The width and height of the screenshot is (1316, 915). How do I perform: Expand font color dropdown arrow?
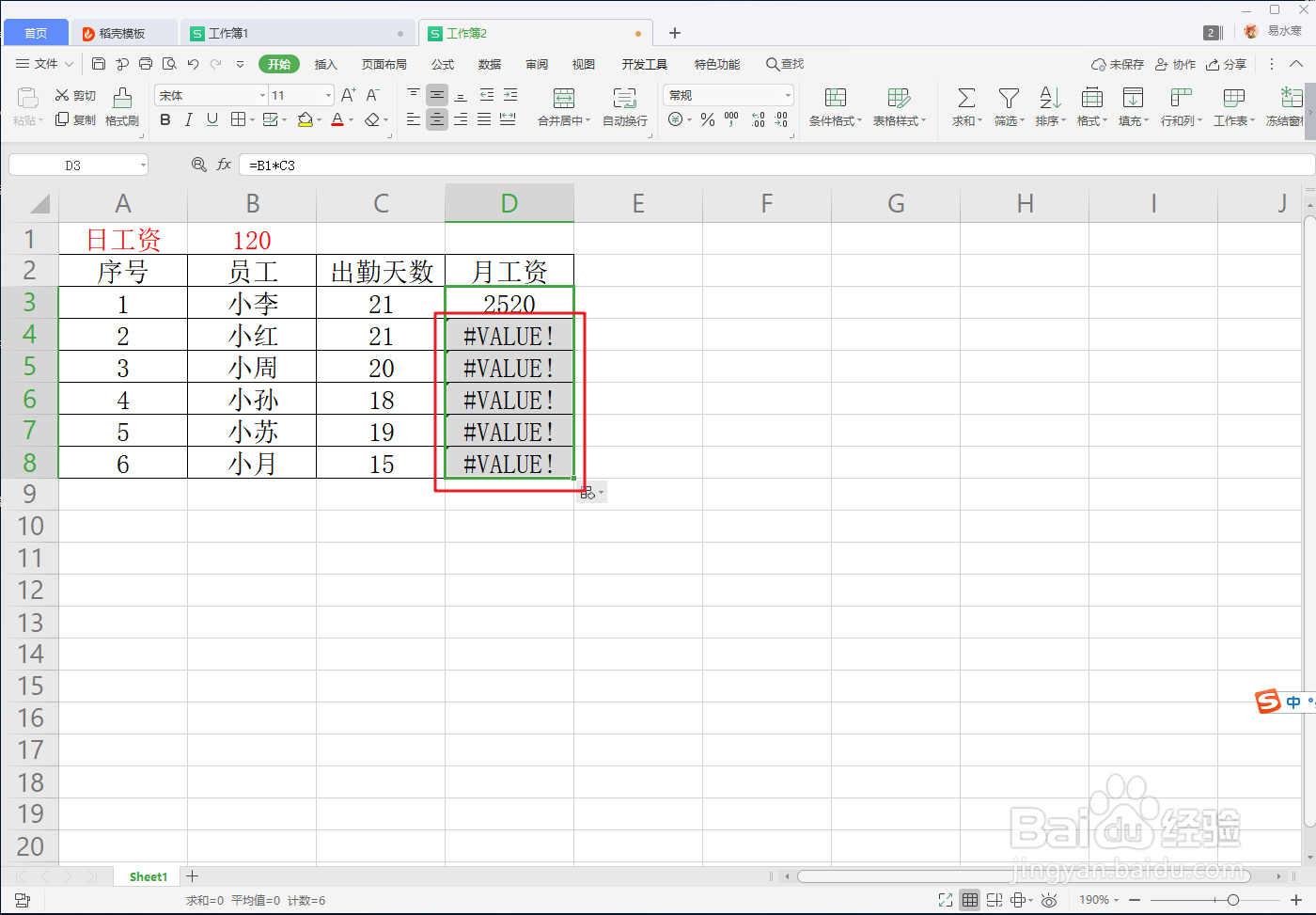pyautogui.click(x=352, y=120)
